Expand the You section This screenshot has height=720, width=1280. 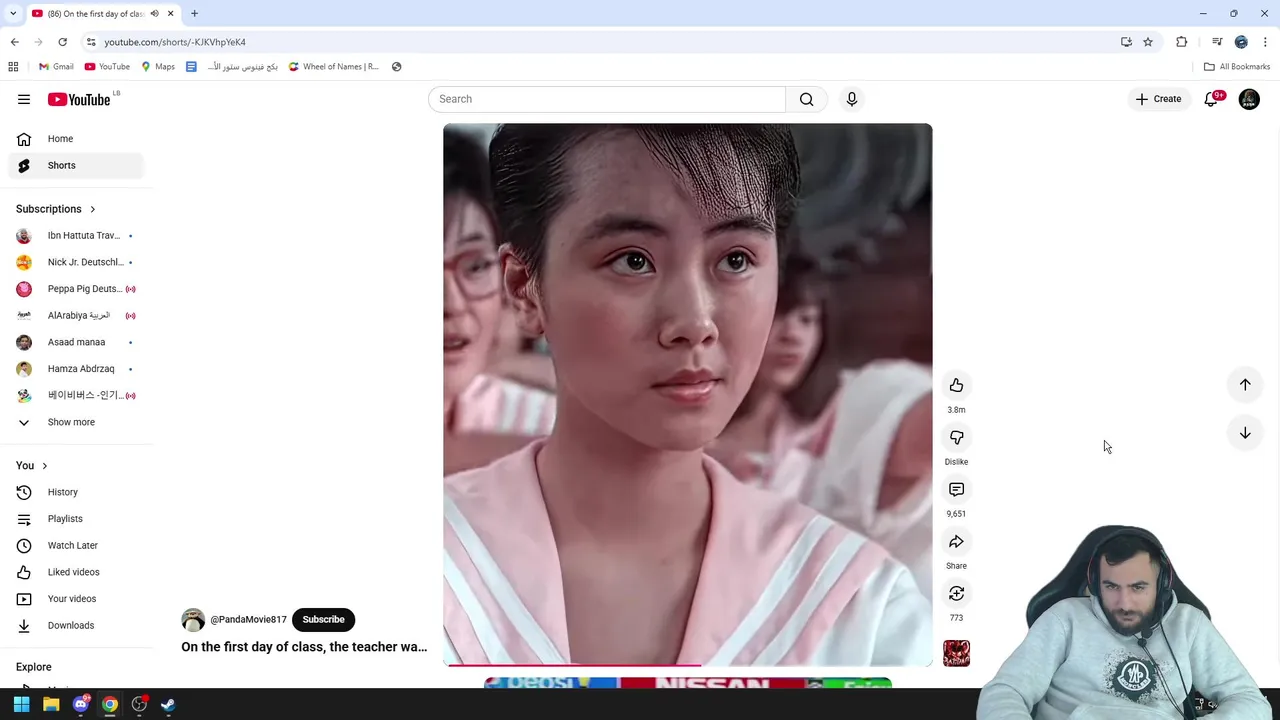[32, 466]
